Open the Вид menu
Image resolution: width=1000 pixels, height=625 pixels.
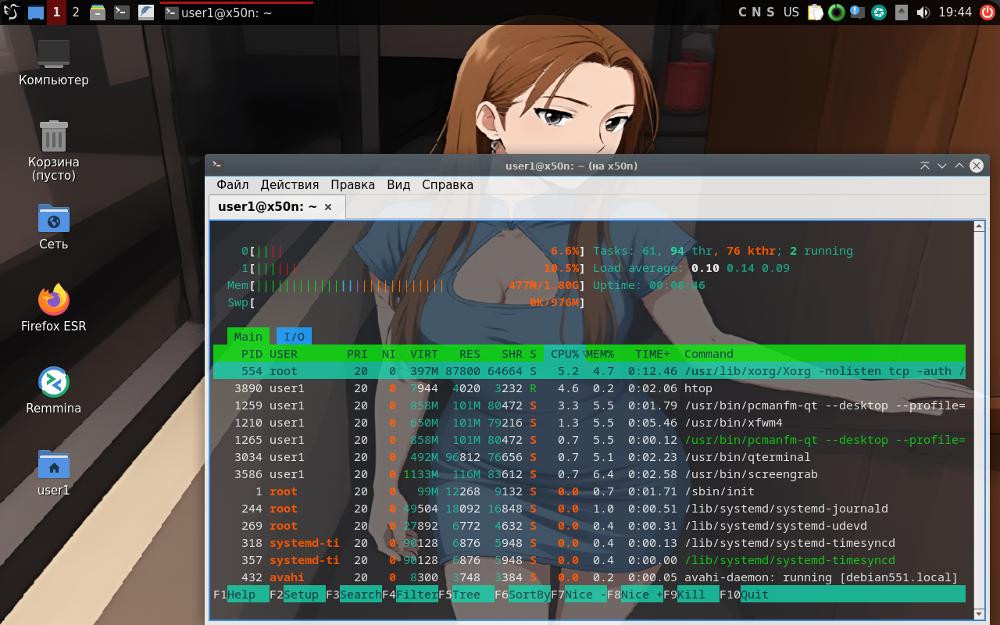coord(398,184)
